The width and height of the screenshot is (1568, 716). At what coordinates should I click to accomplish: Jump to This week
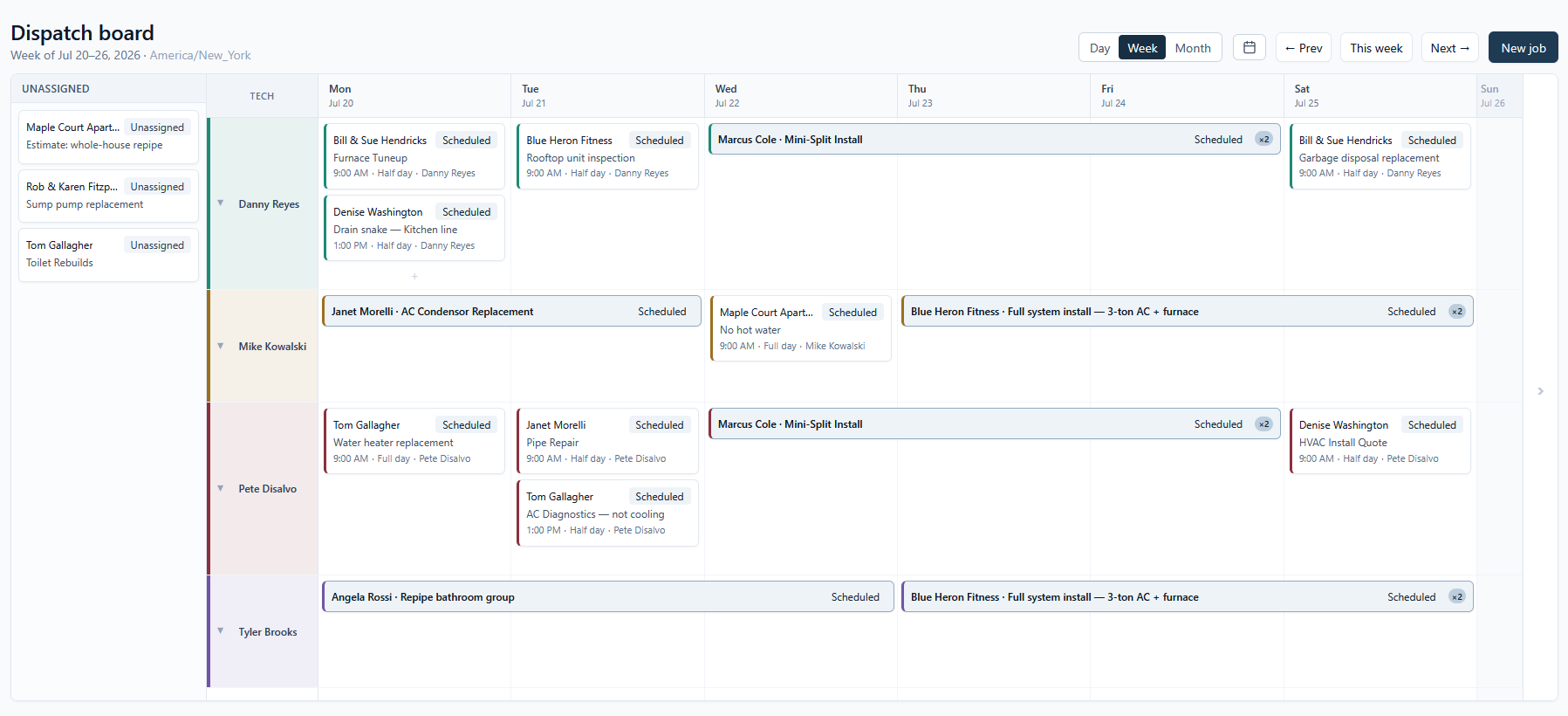click(1376, 48)
